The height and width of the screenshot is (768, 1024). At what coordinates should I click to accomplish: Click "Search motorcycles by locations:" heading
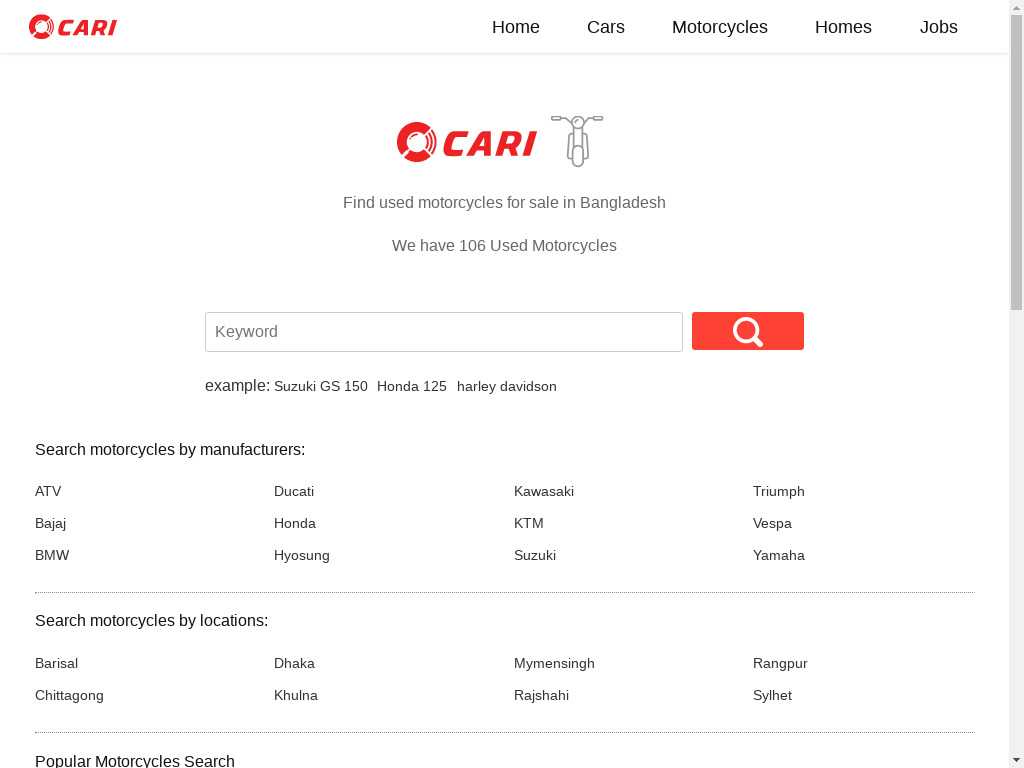[152, 620]
